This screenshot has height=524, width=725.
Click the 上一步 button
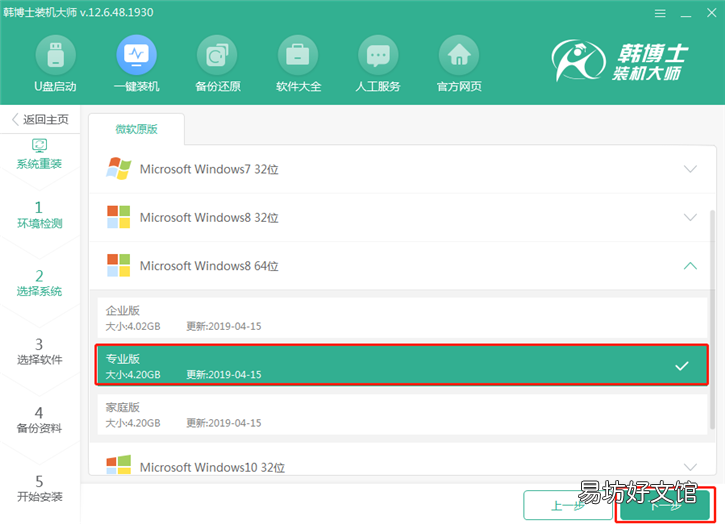tap(568, 505)
